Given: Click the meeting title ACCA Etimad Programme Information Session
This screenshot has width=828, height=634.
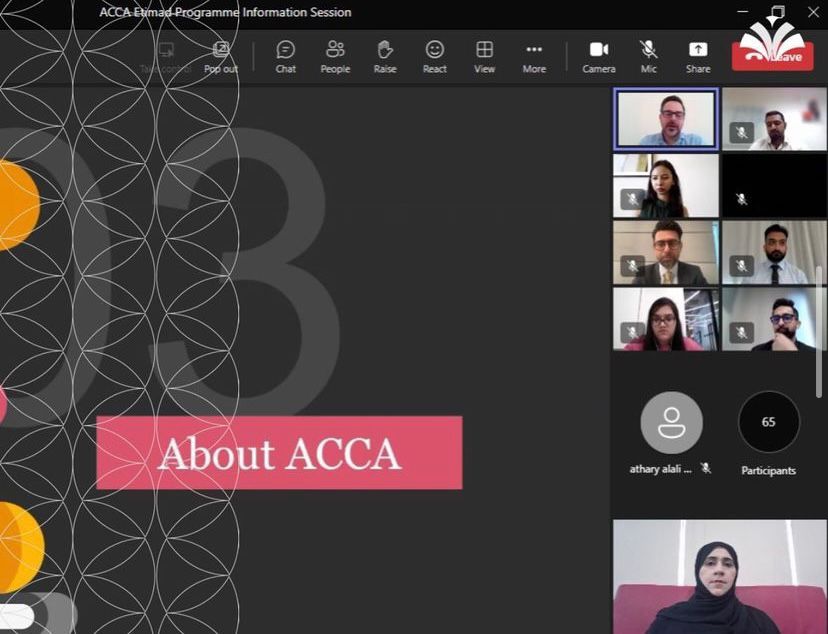Looking at the screenshot, I should tap(225, 12).
